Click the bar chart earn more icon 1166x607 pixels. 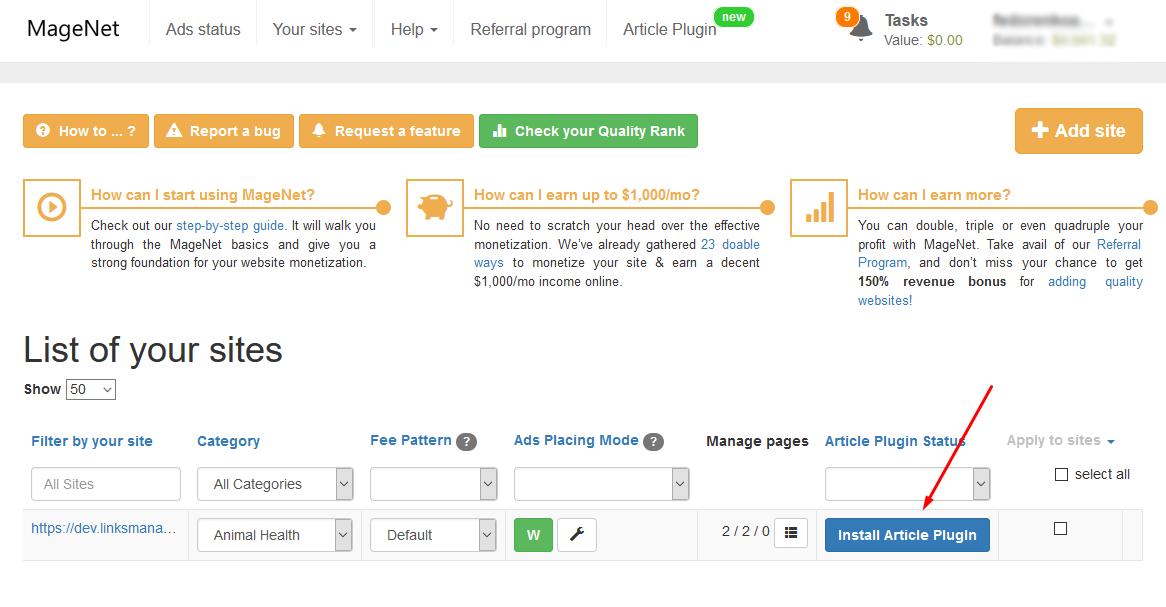coord(819,208)
